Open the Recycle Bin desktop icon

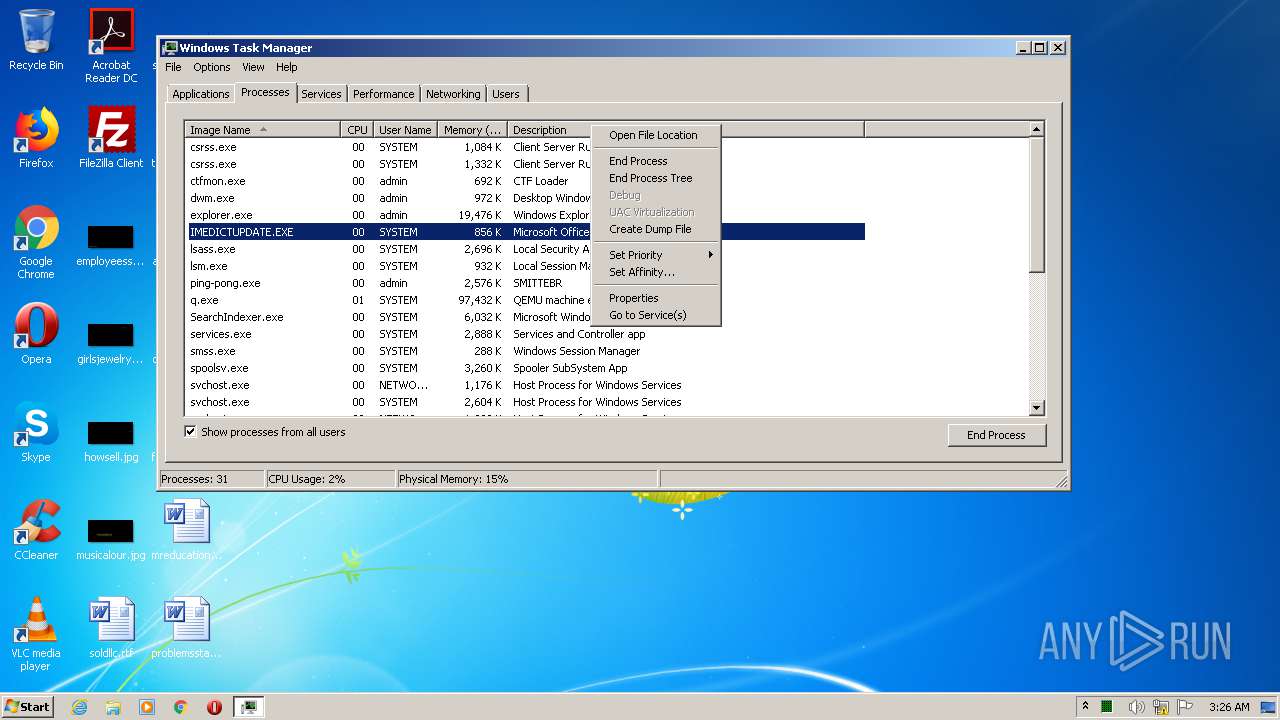(x=36, y=40)
